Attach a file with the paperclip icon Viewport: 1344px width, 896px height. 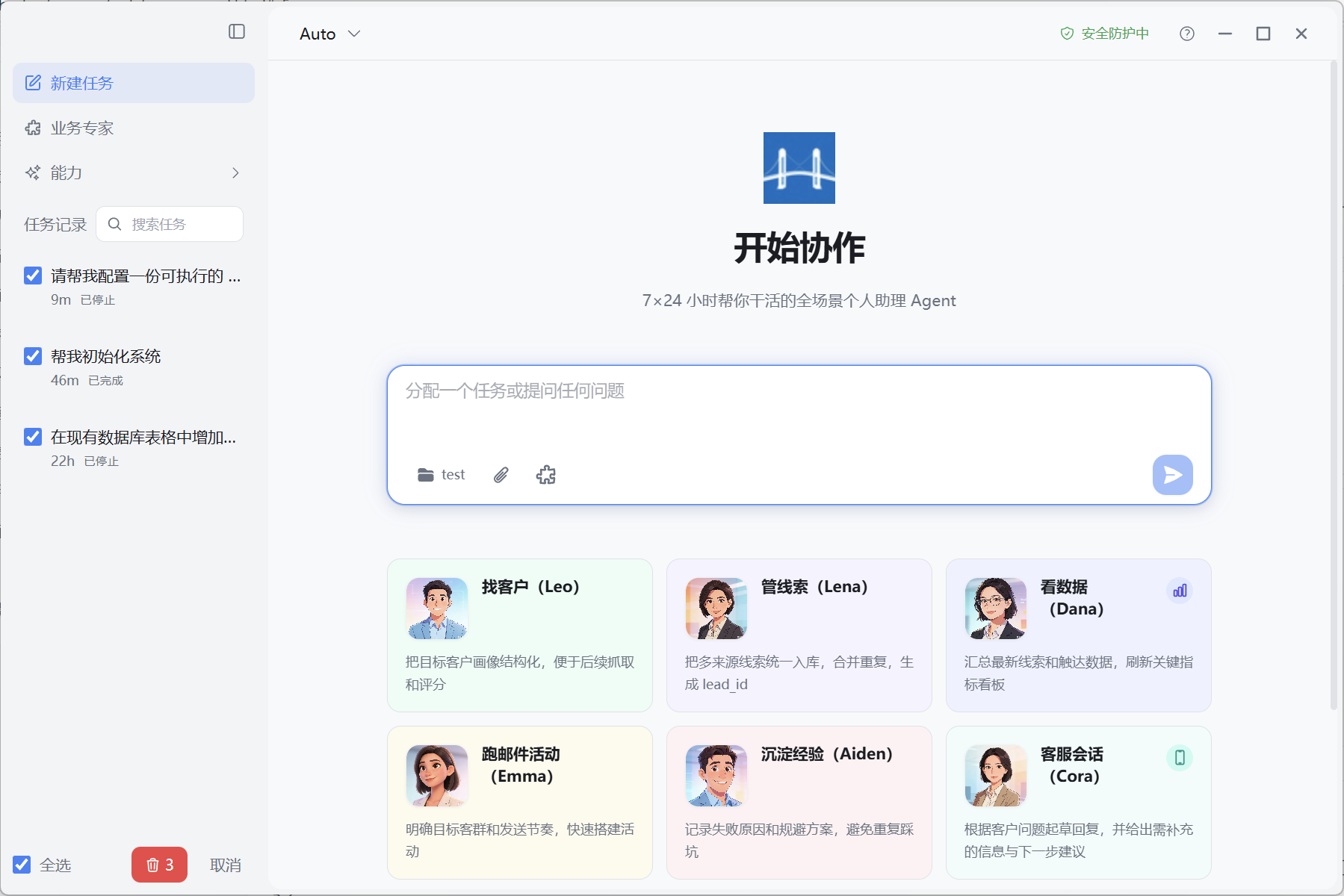tap(501, 475)
